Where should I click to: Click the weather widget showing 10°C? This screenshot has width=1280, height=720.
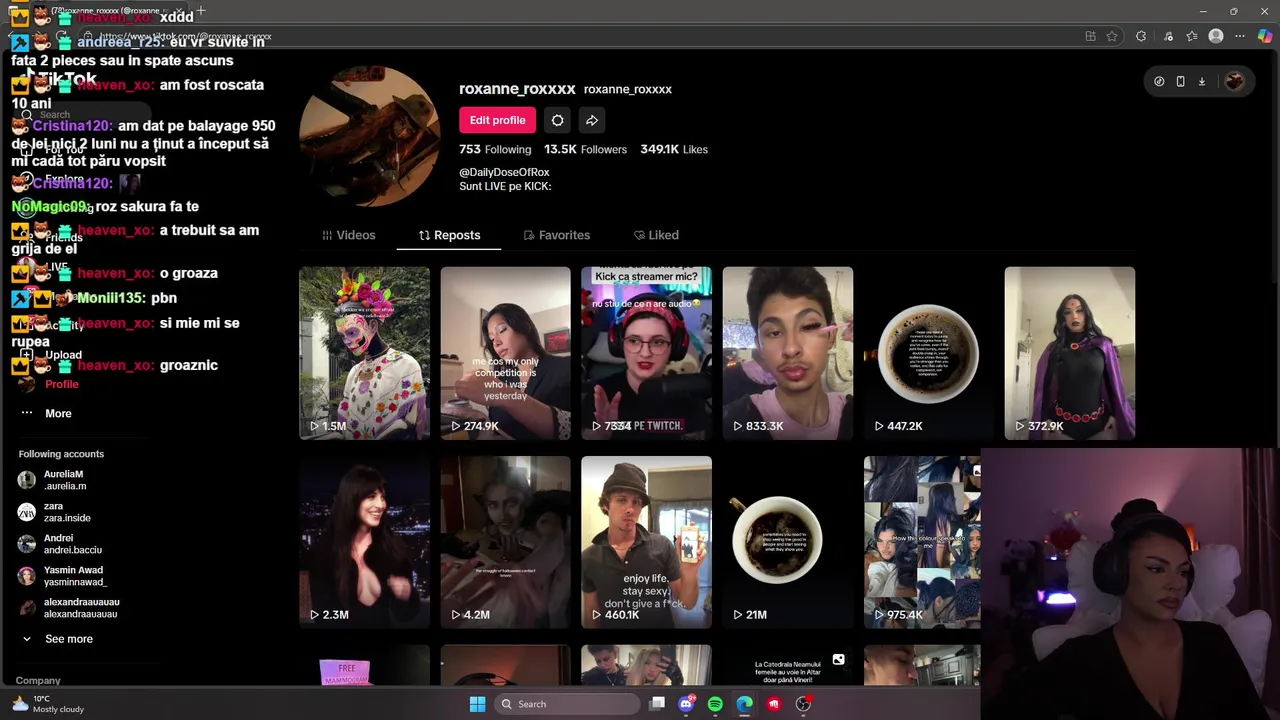[48, 704]
